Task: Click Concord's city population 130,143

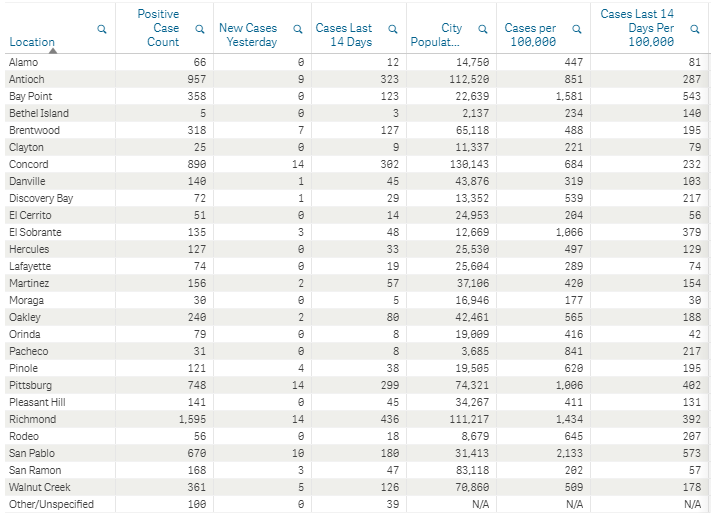Action: click(470, 164)
